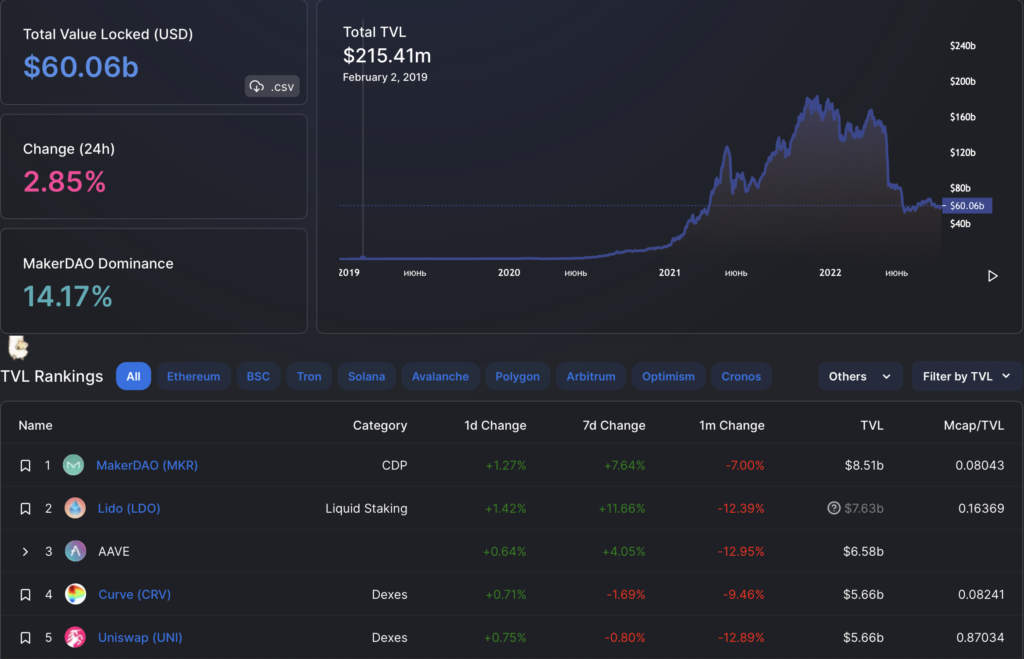Image resolution: width=1024 pixels, height=659 pixels.
Task: Click the play arrow below the TVL chart
Action: click(x=992, y=275)
